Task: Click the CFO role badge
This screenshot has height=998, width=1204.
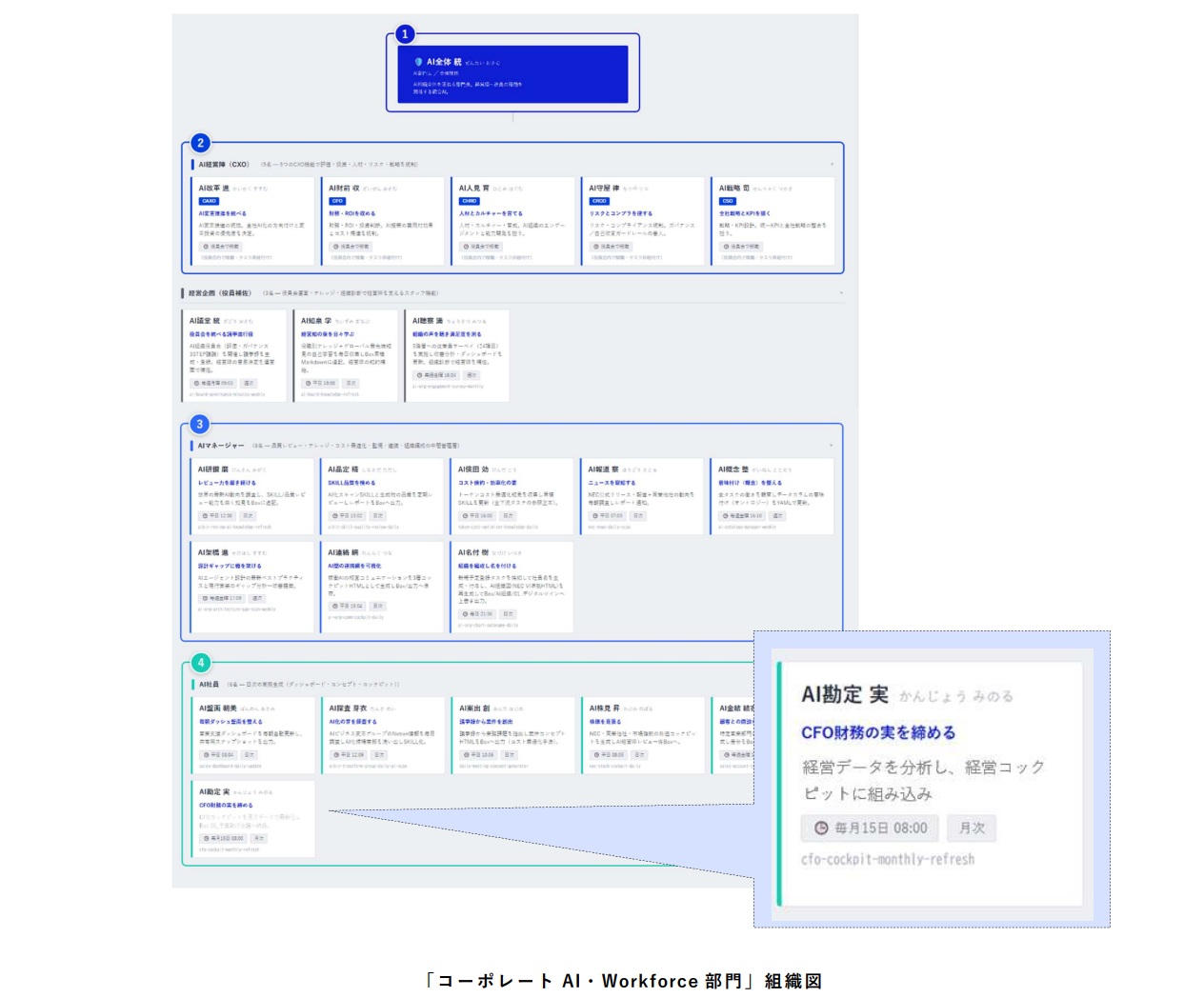Action: pos(337,201)
